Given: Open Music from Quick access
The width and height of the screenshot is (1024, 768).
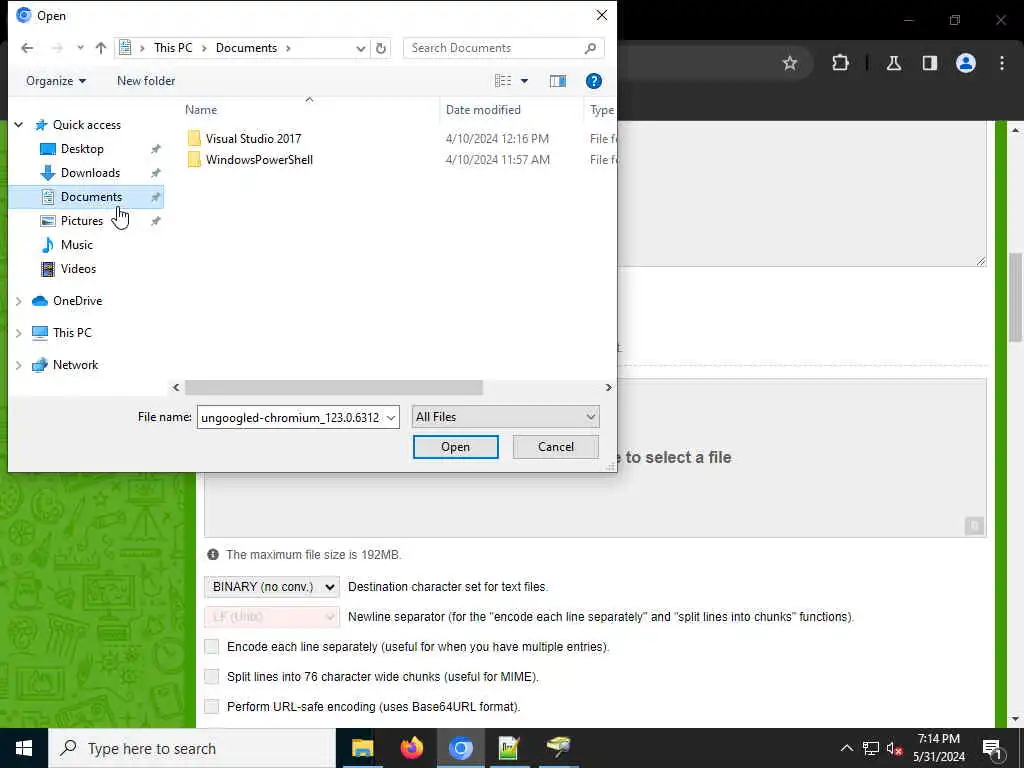Looking at the screenshot, I should click(x=76, y=245).
